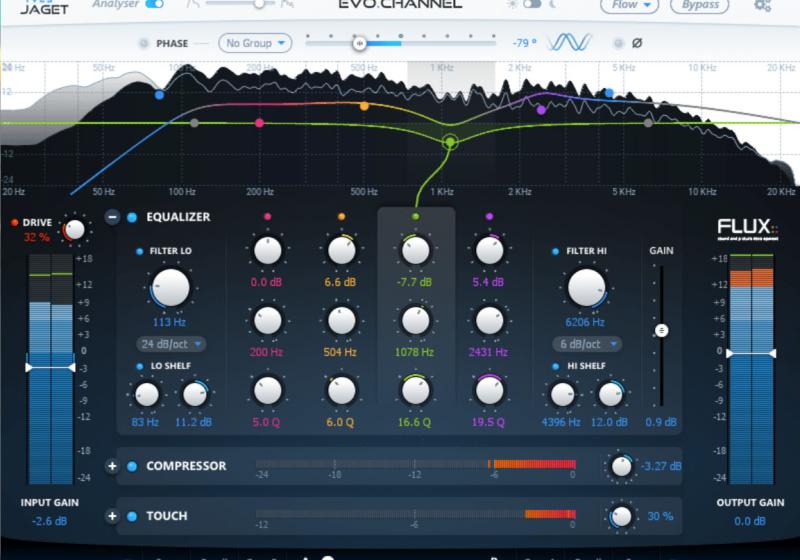This screenshot has width=800, height=560.
Task: Click the 2431 Hz frequency knob
Action: point(489,321)
